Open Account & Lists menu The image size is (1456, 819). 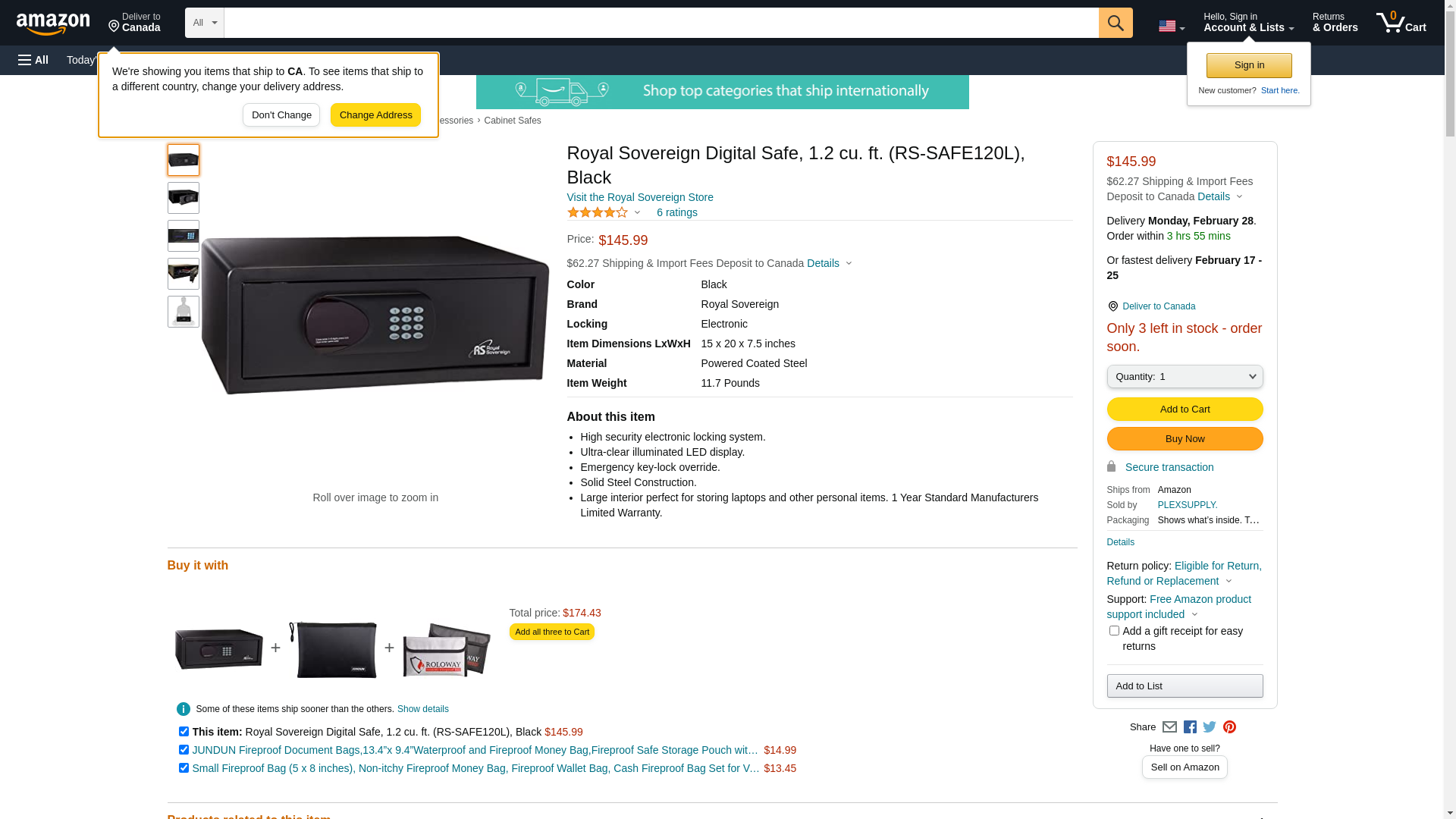click(x=1248, y=23)
